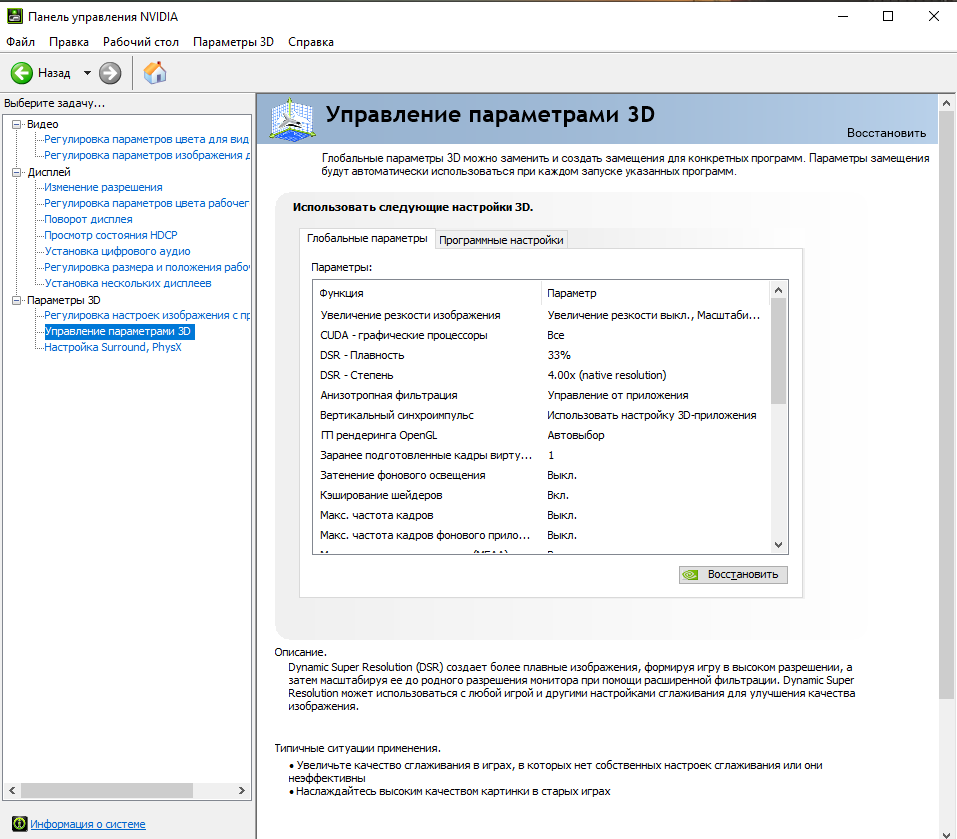The width and height of the screenshot is (957, 839).
Task: Select CUDA - графические процессоры row
Action: [542, 336]
